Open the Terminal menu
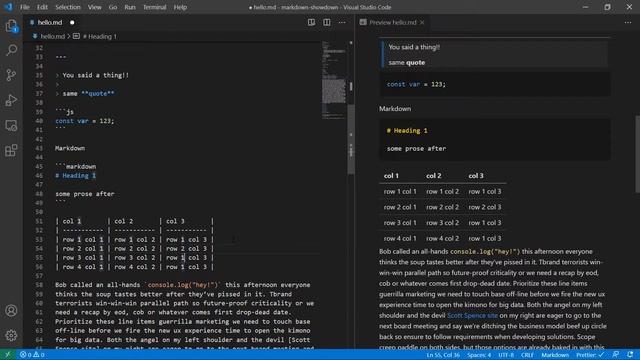Screen dimensions: 640x360 [x=155, y=7]
